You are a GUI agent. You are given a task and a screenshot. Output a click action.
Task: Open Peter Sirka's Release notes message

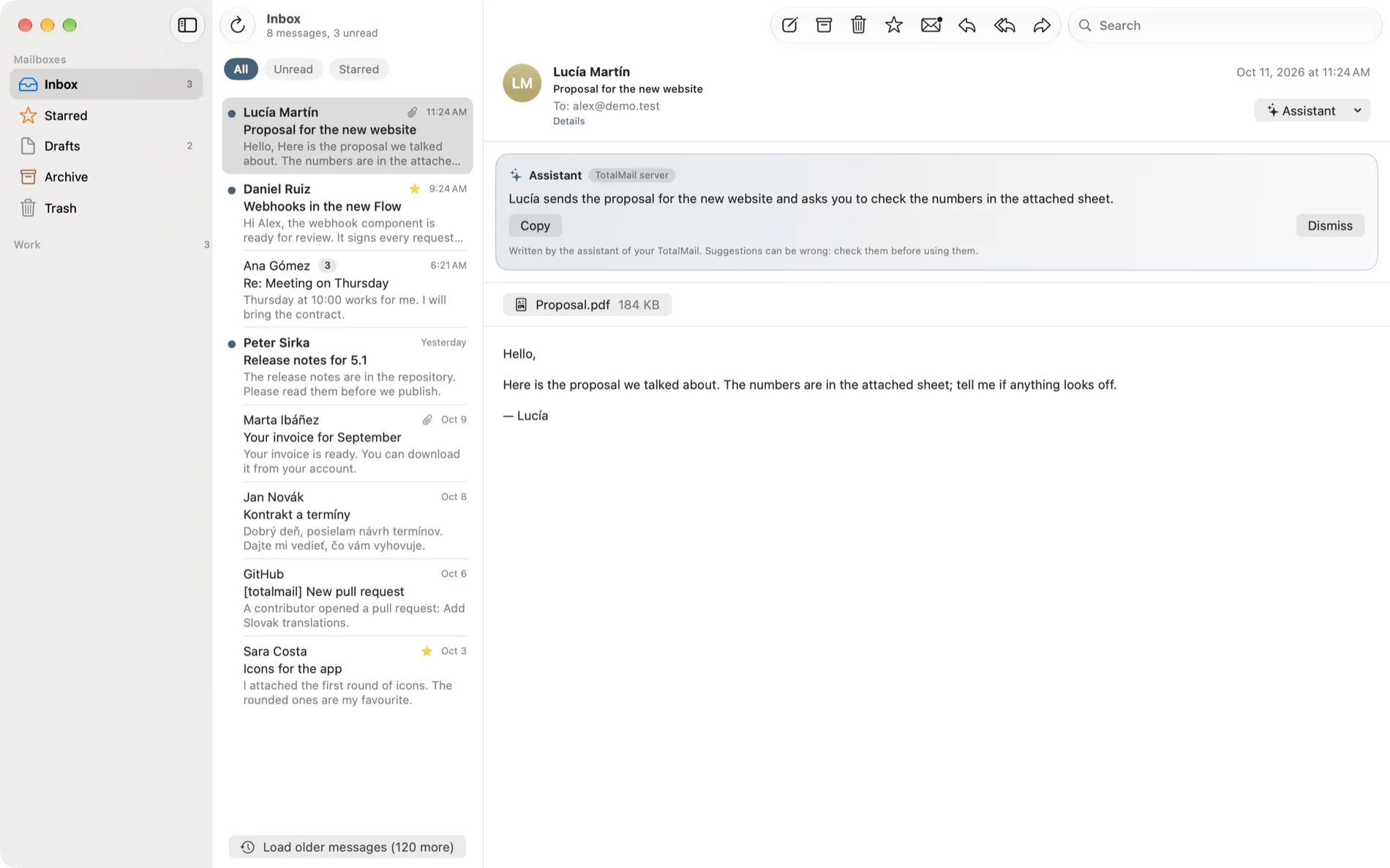[x=347, y=366]
